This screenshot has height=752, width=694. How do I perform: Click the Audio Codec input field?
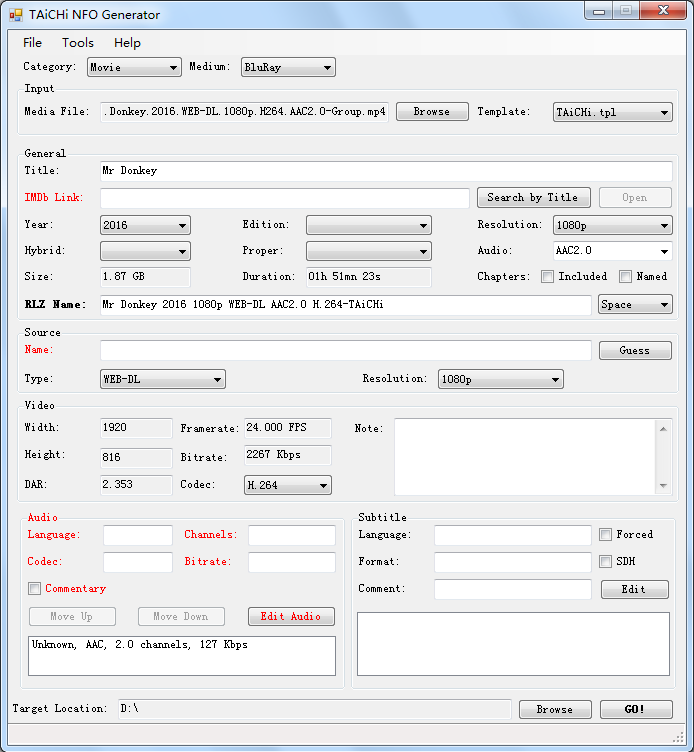pos(138,562)
